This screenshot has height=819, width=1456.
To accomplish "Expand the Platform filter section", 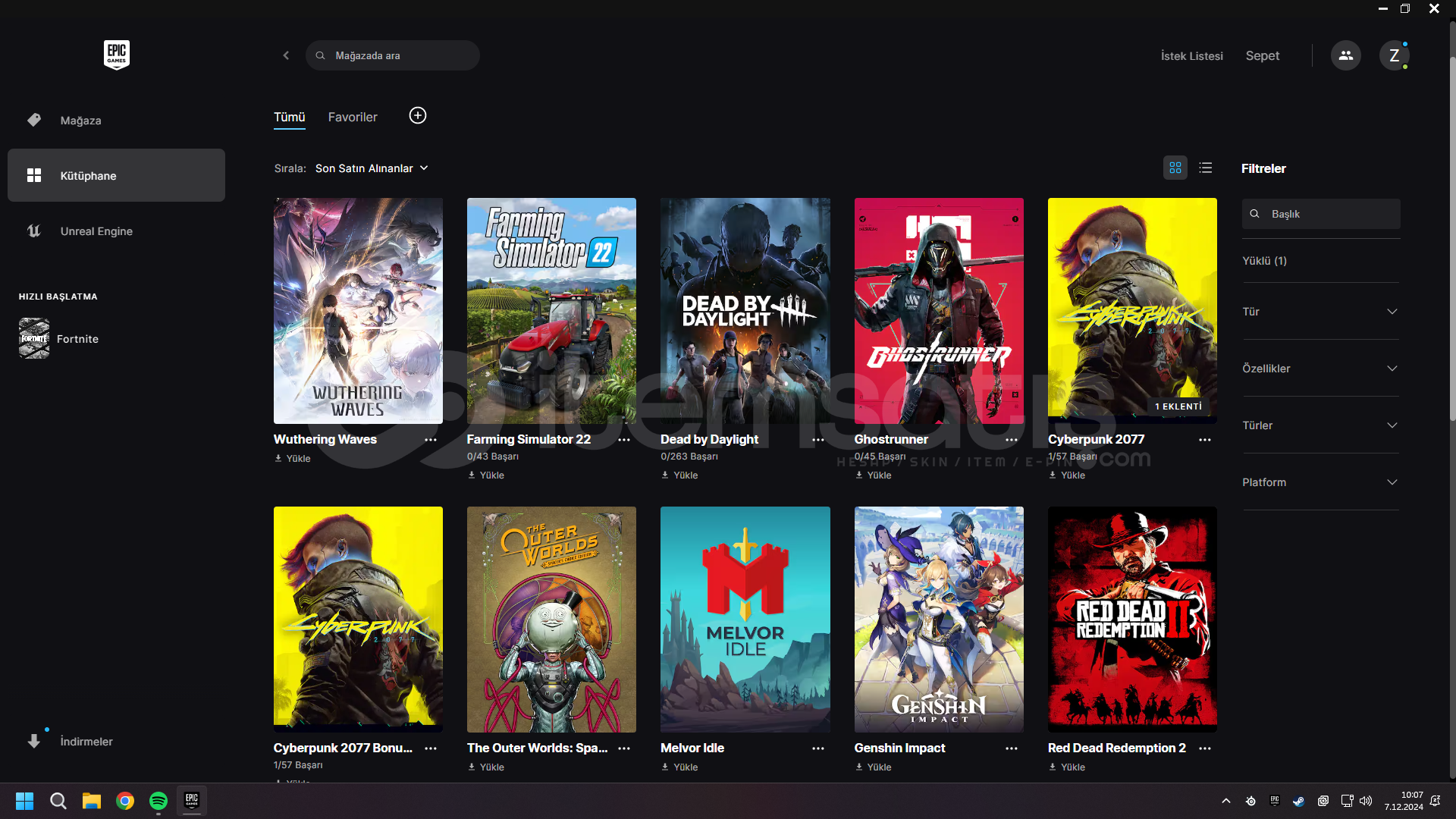I will 1320,482.
